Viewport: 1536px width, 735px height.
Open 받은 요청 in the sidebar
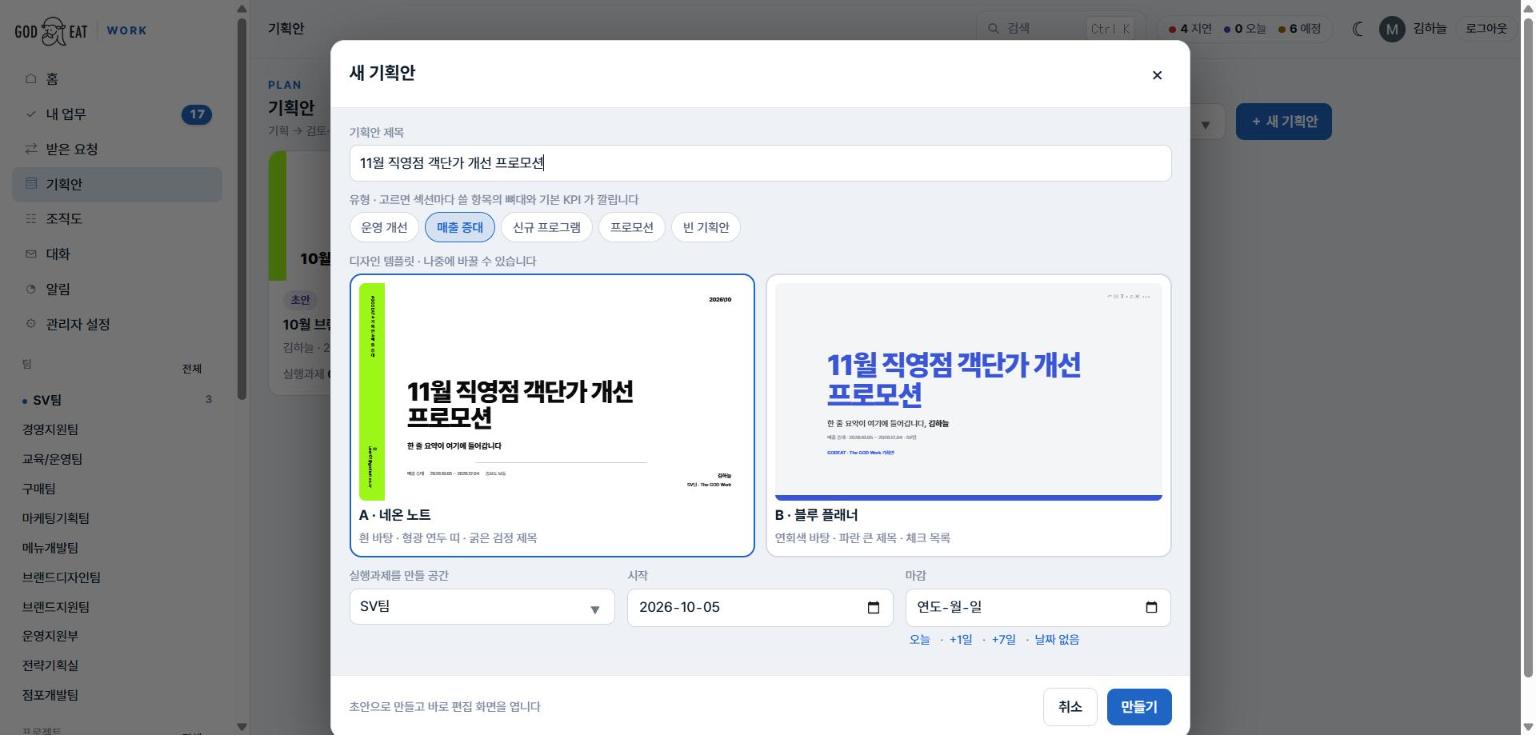[x=117, y=149]
